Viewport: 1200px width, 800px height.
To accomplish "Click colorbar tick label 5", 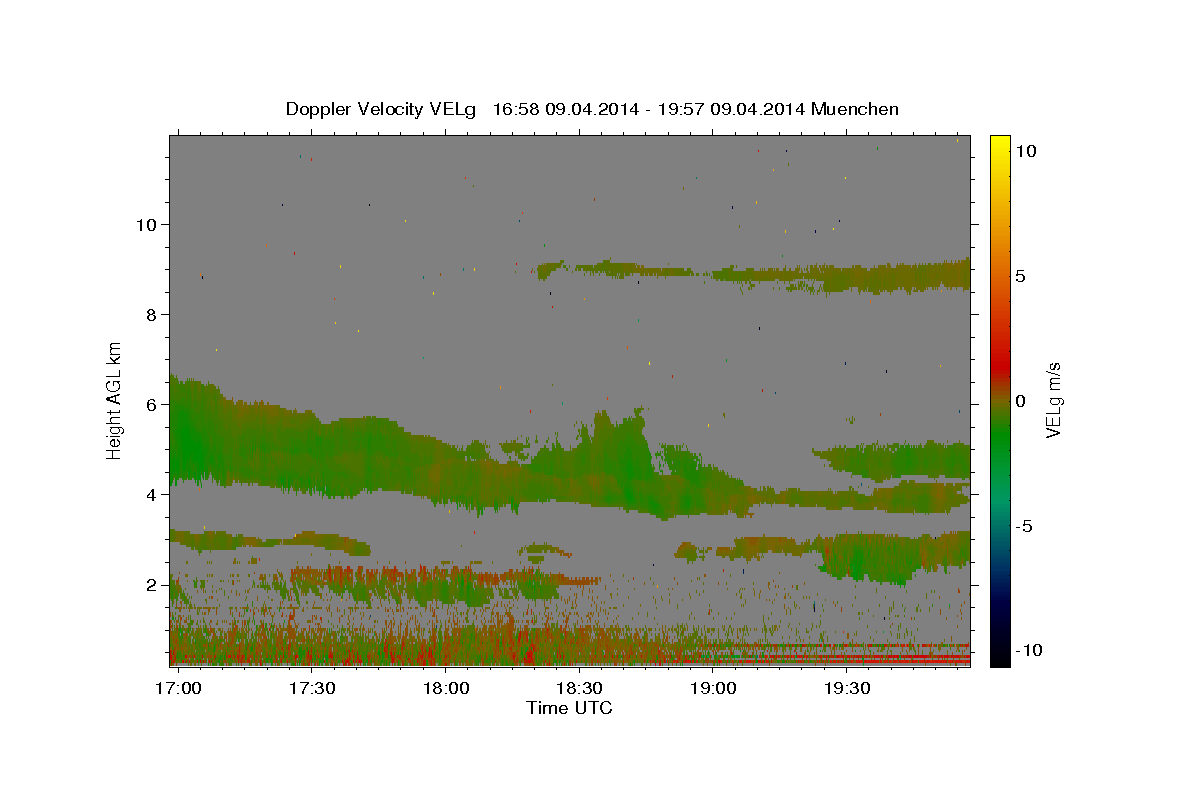I will click(x=1020, y=275).
